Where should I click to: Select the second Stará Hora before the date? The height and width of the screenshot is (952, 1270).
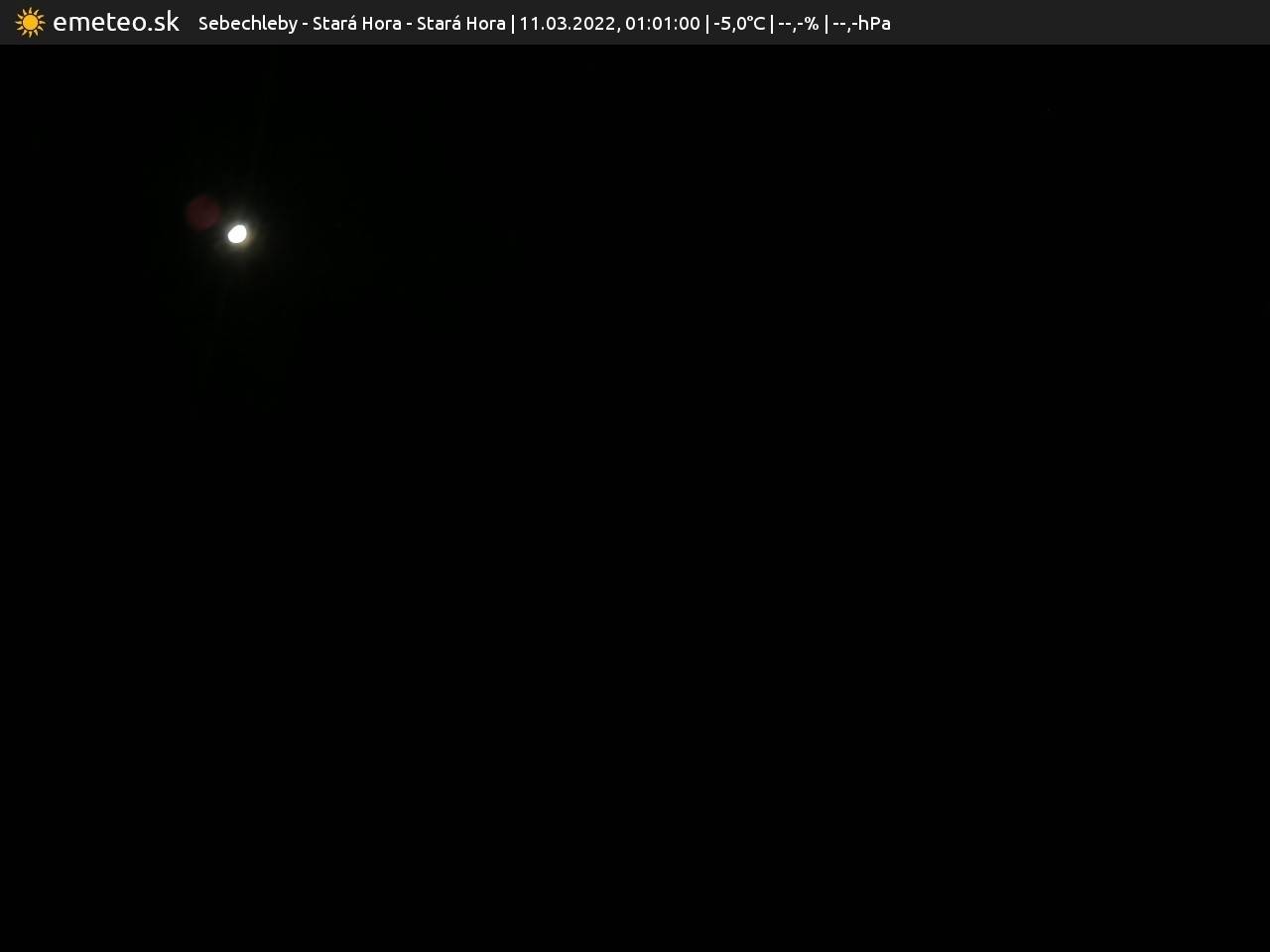[460, 23]
